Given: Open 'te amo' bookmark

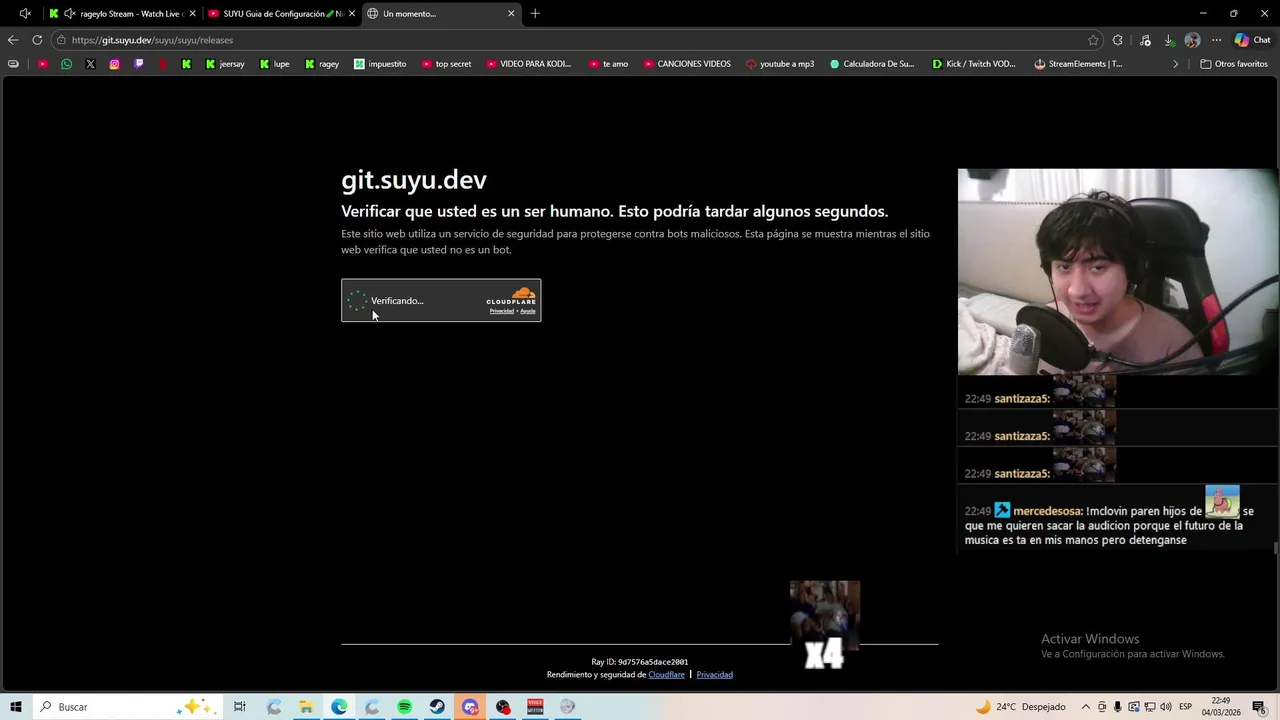Looking at the screenshot, I should (x=608, y=64).
